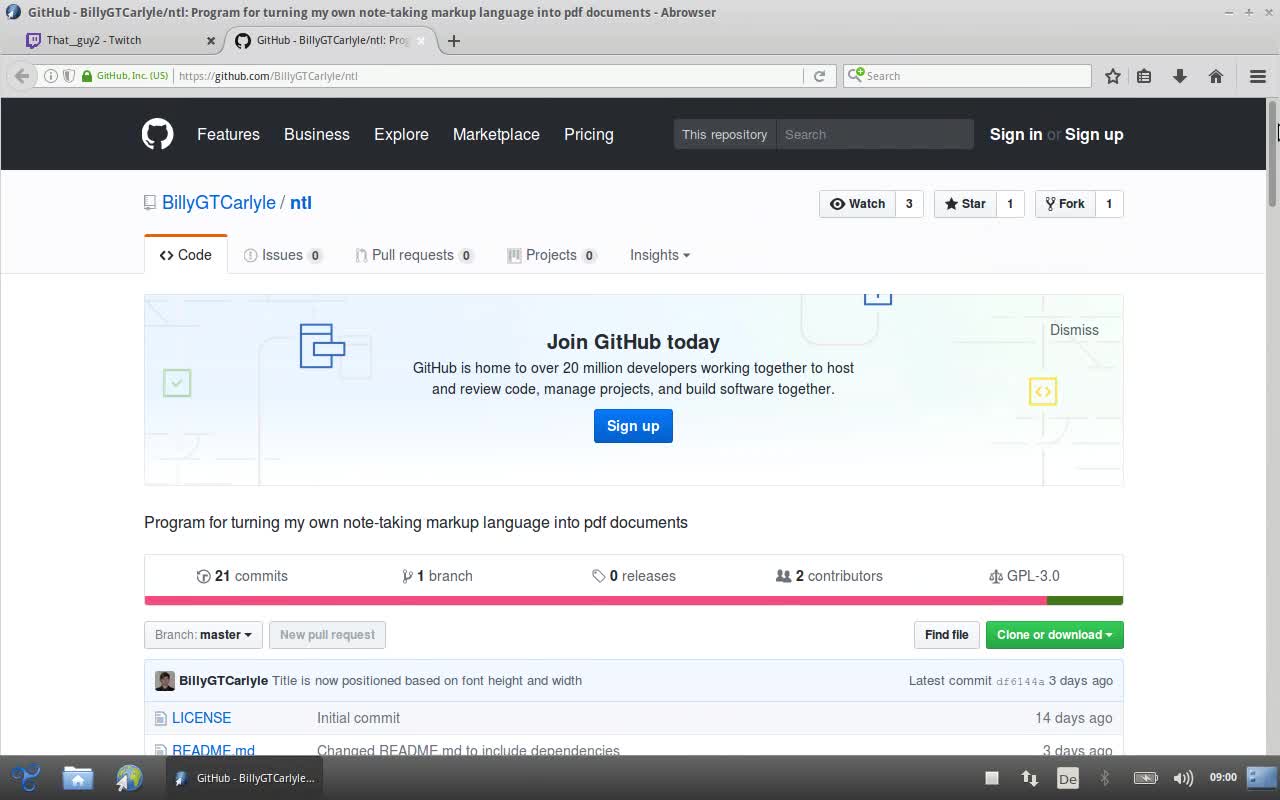Click the browser back arrow button

coord(21,76)
